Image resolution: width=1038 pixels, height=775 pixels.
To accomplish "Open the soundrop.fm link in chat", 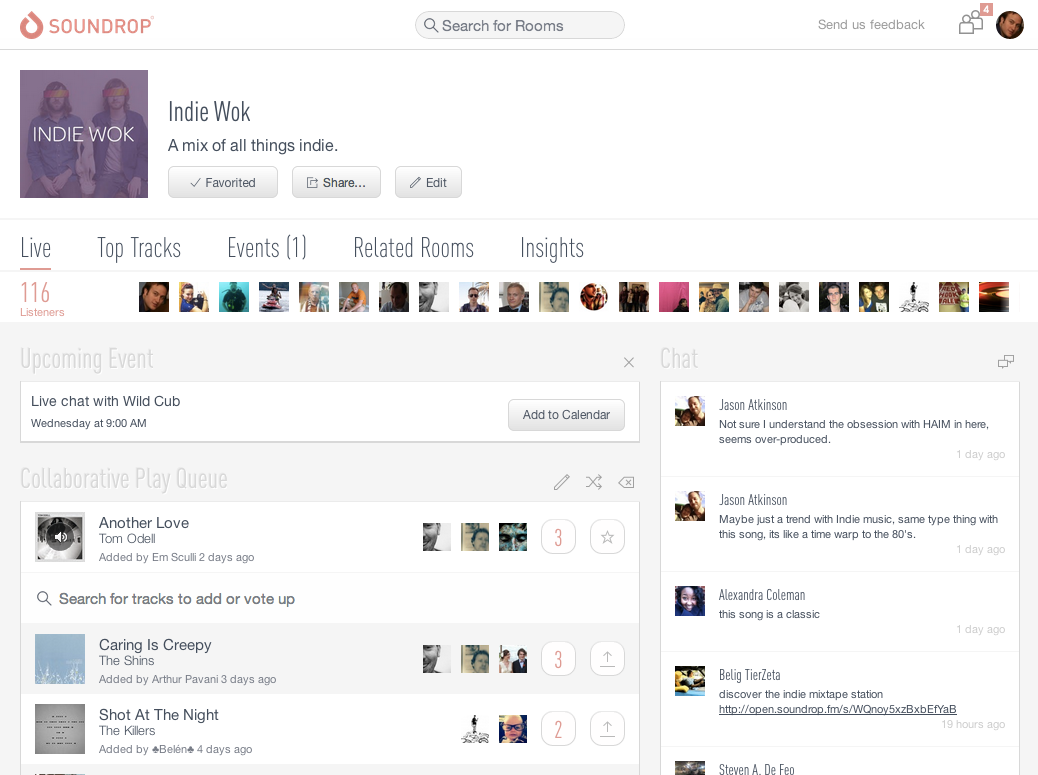I will [x=837, y=709].
